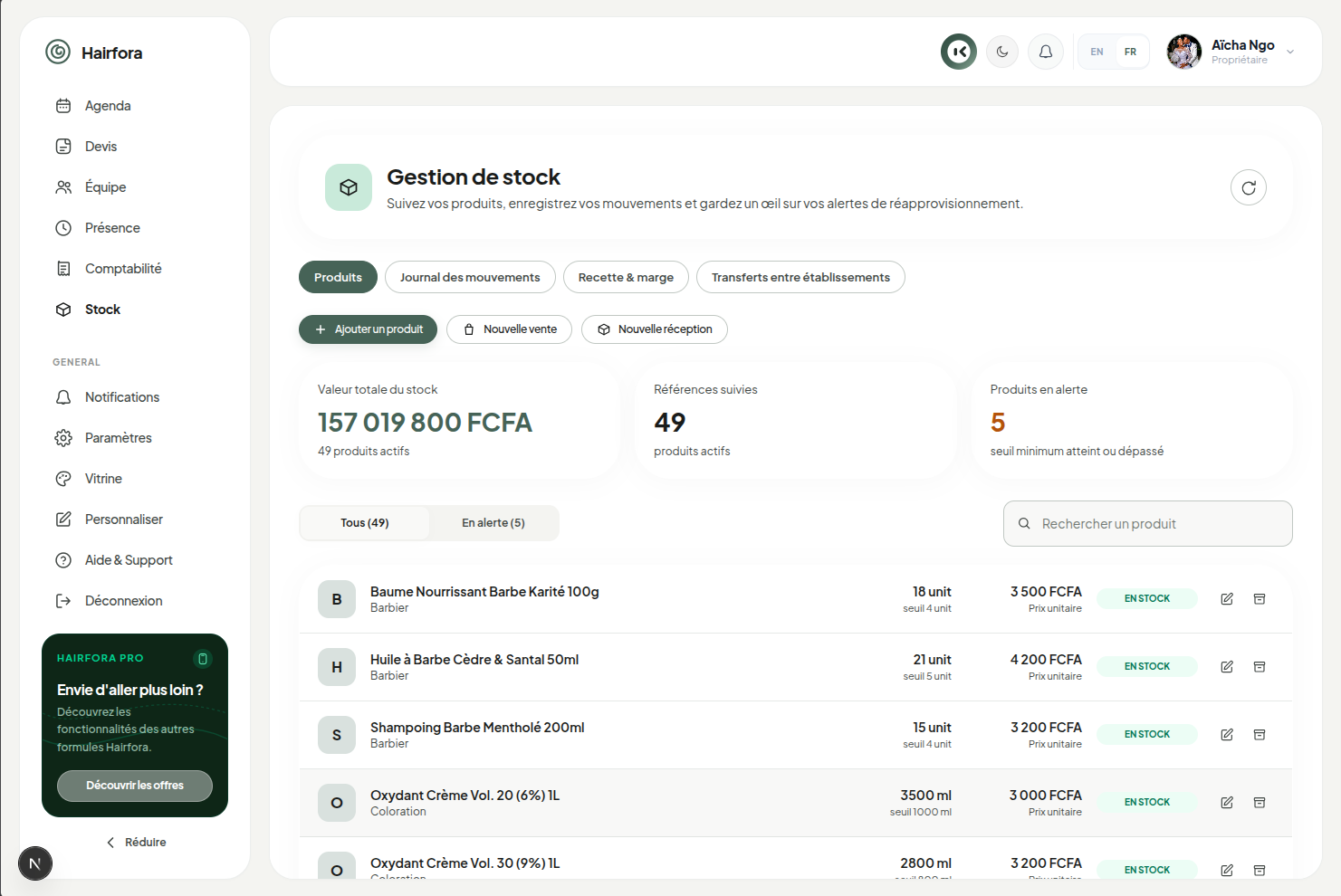Screen dimensions: 1341x896
Task: Open Comptabilité from the sidebar
Action: 136,269
